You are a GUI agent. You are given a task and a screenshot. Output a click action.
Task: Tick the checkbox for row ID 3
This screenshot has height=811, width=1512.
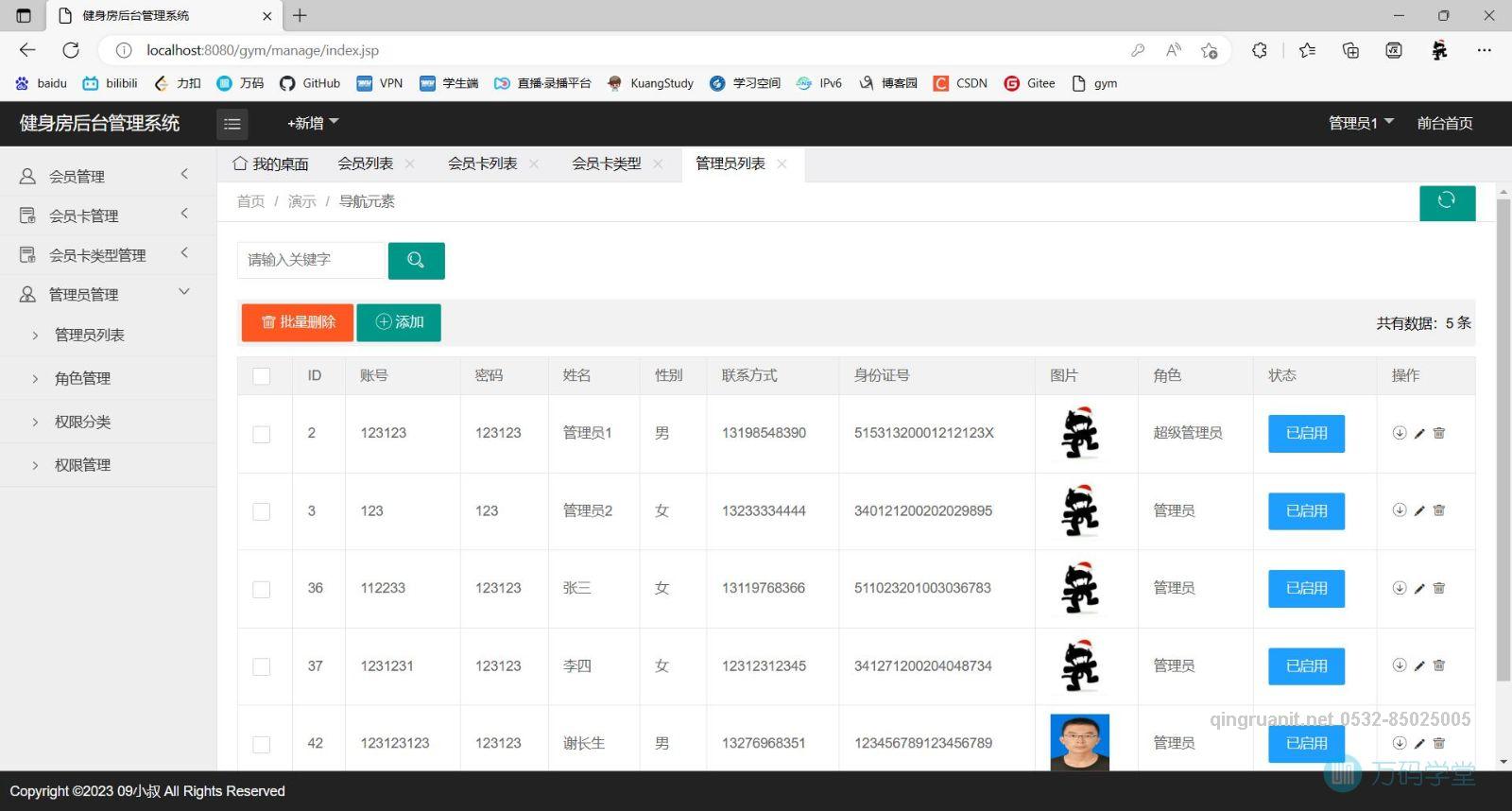point(262,511)
